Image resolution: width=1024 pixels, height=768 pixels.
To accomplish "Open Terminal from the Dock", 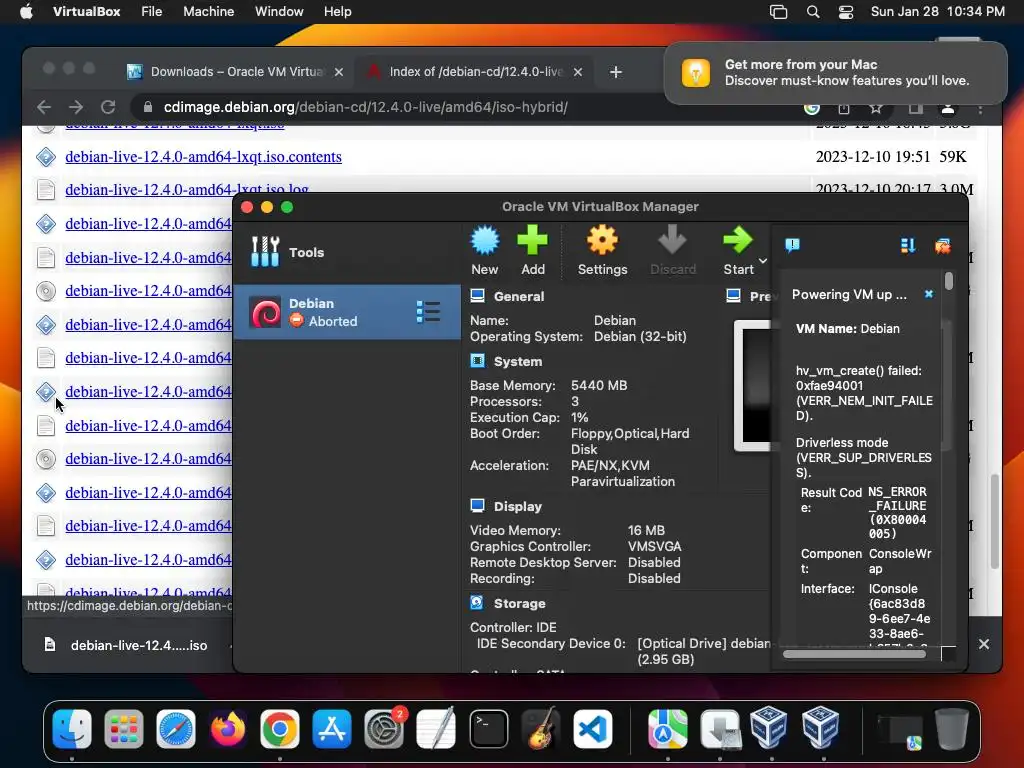I will pos(488,729).
